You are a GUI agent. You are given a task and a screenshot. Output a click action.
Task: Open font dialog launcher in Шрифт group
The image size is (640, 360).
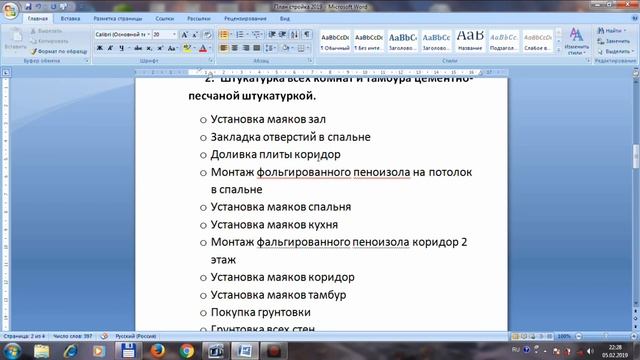tap(211, 60)
